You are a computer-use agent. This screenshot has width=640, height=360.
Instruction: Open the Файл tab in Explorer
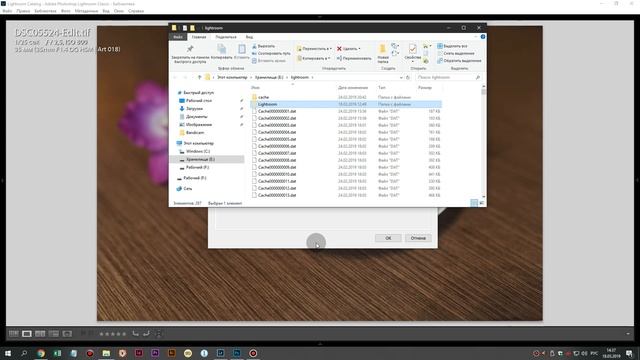(178, 37)
